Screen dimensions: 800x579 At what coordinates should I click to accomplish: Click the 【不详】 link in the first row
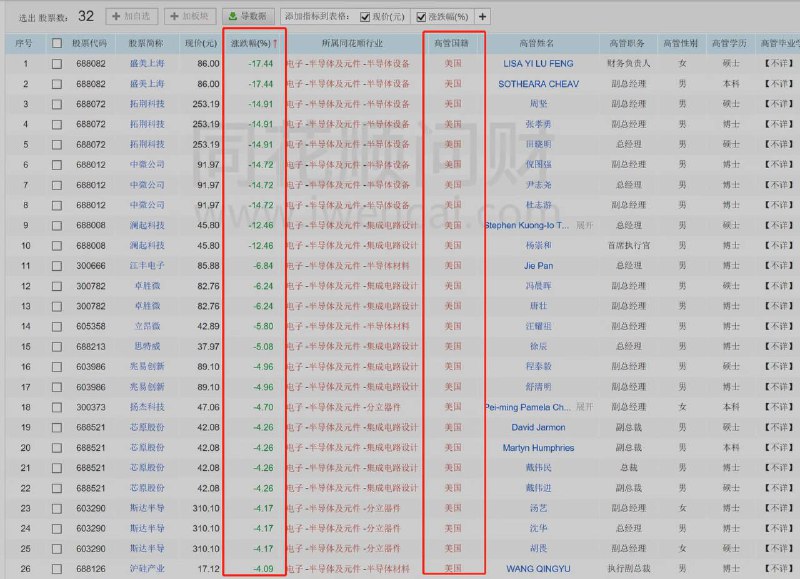(777, 63)
